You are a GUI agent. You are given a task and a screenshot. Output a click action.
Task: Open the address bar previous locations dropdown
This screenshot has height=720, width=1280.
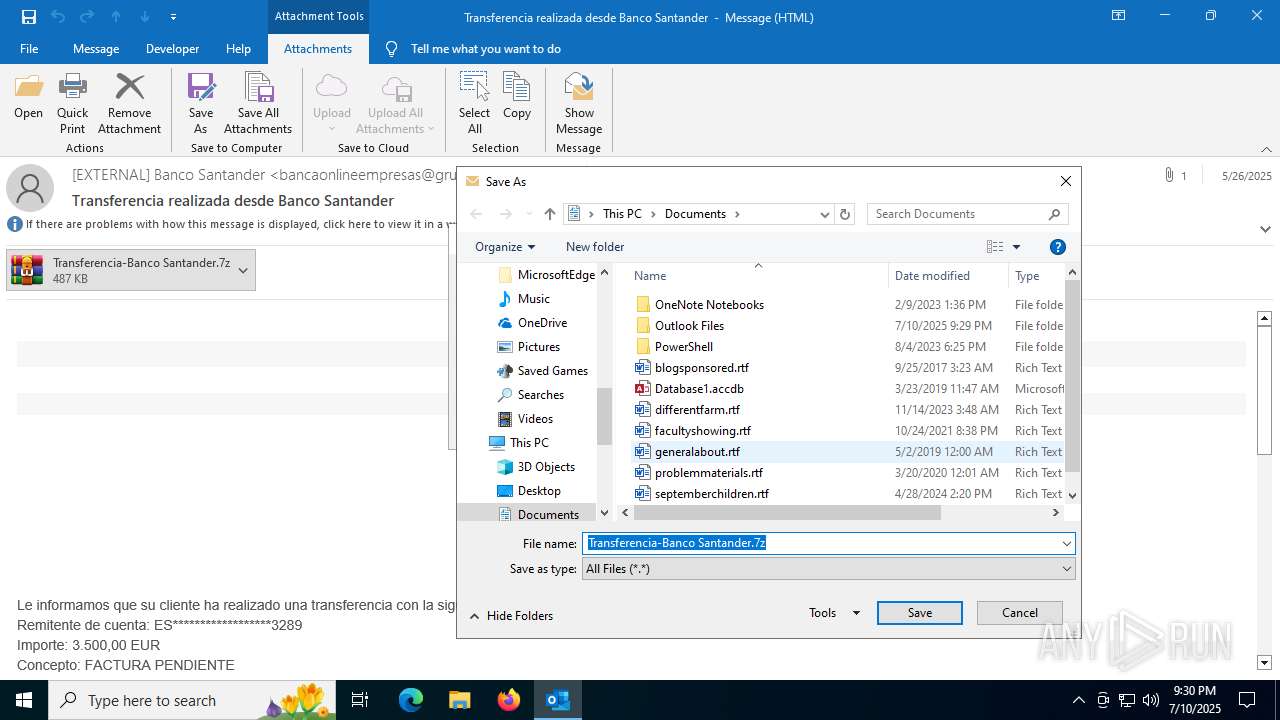pos(824,214)
